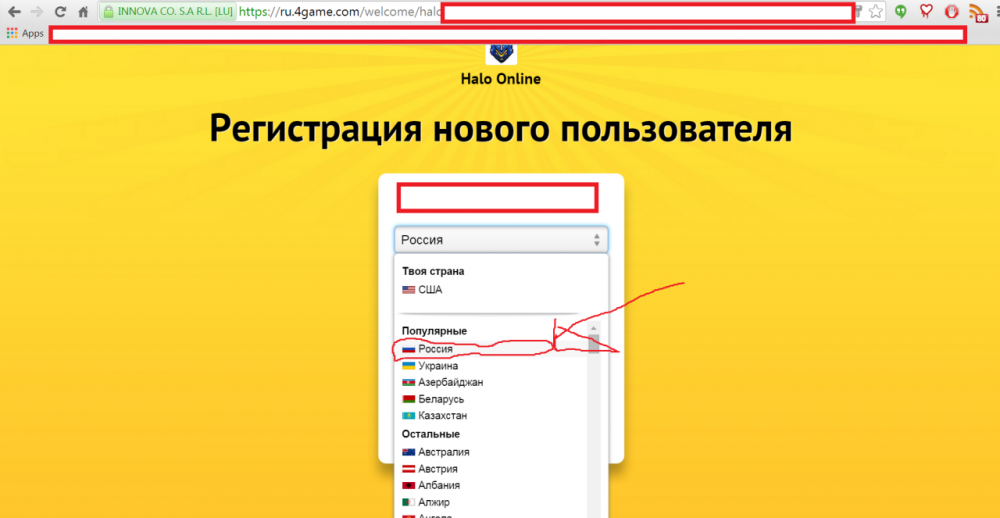Click the Halo Online title text
1000x518 pixels.
[x=501, y=79]
